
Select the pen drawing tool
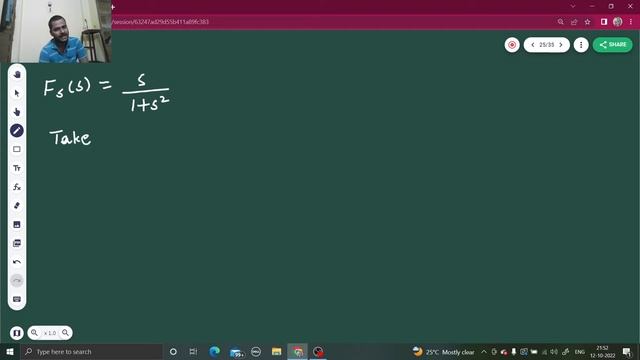click(x=17, y=131)
